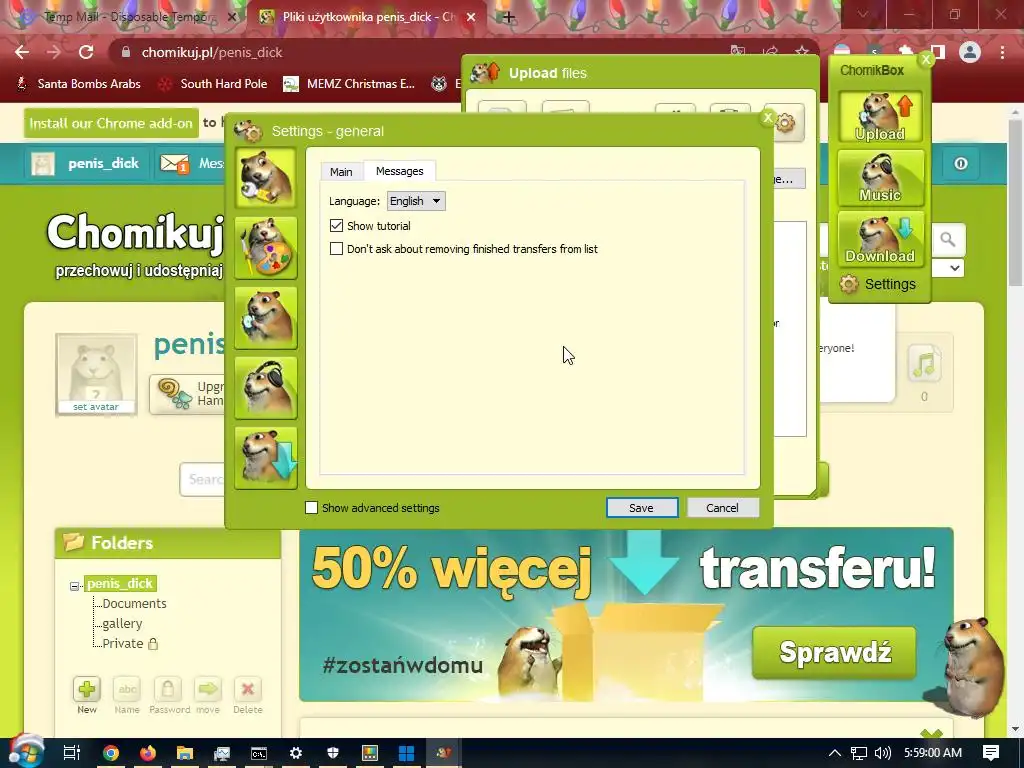Close the ChomikBox widget
Screen dimensions: 1024x768
pyautogui.click(x=925, y=59)
